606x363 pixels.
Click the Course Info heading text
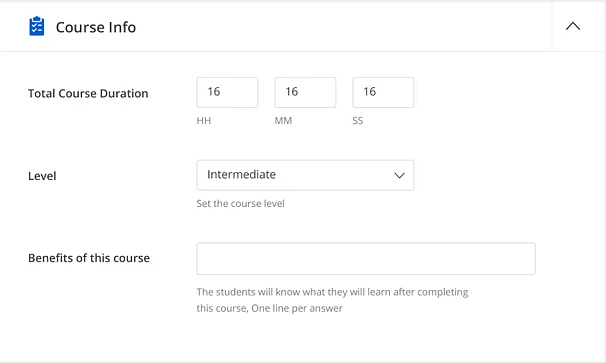pos(96,27)
